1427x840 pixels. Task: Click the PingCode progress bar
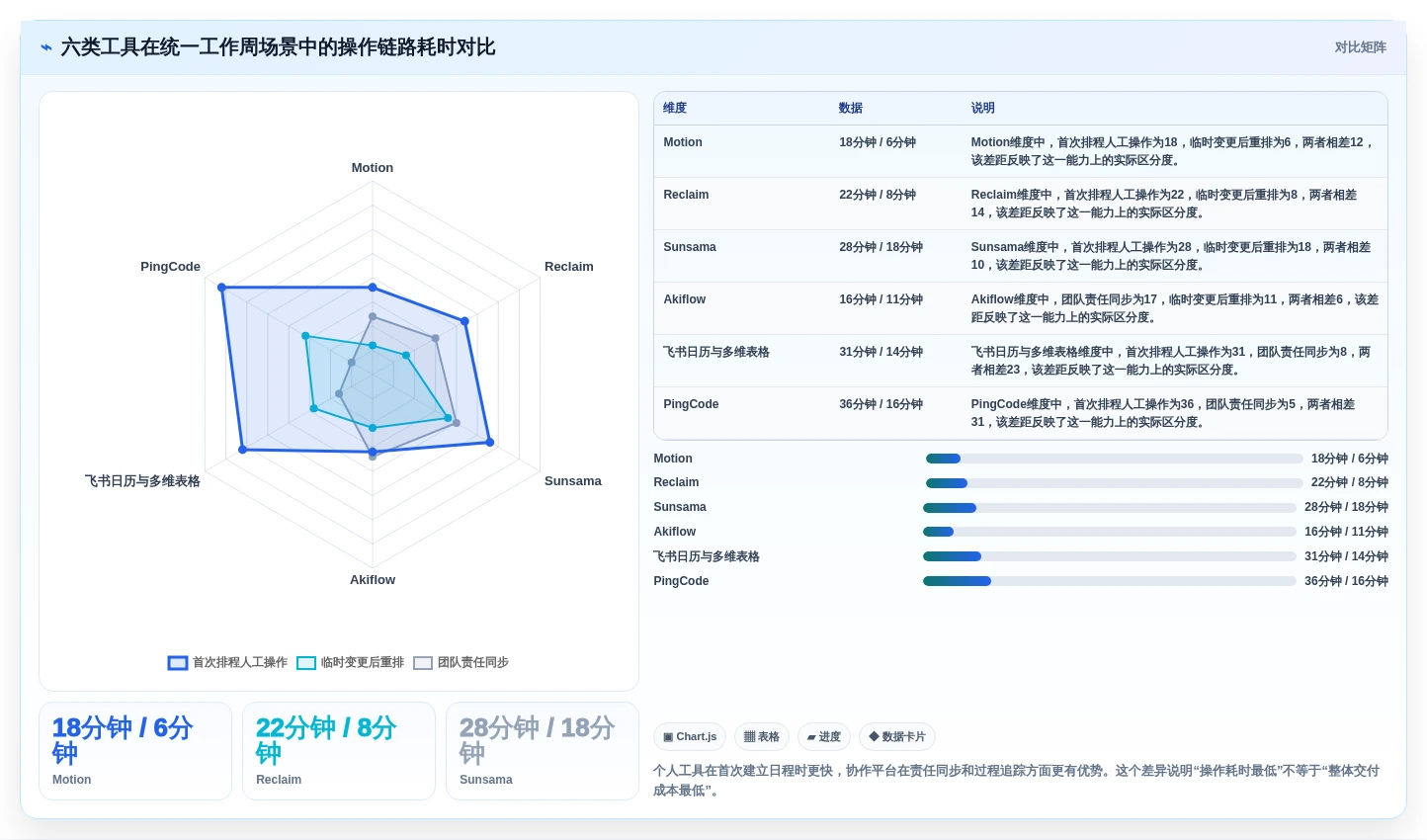point(1110,581)
